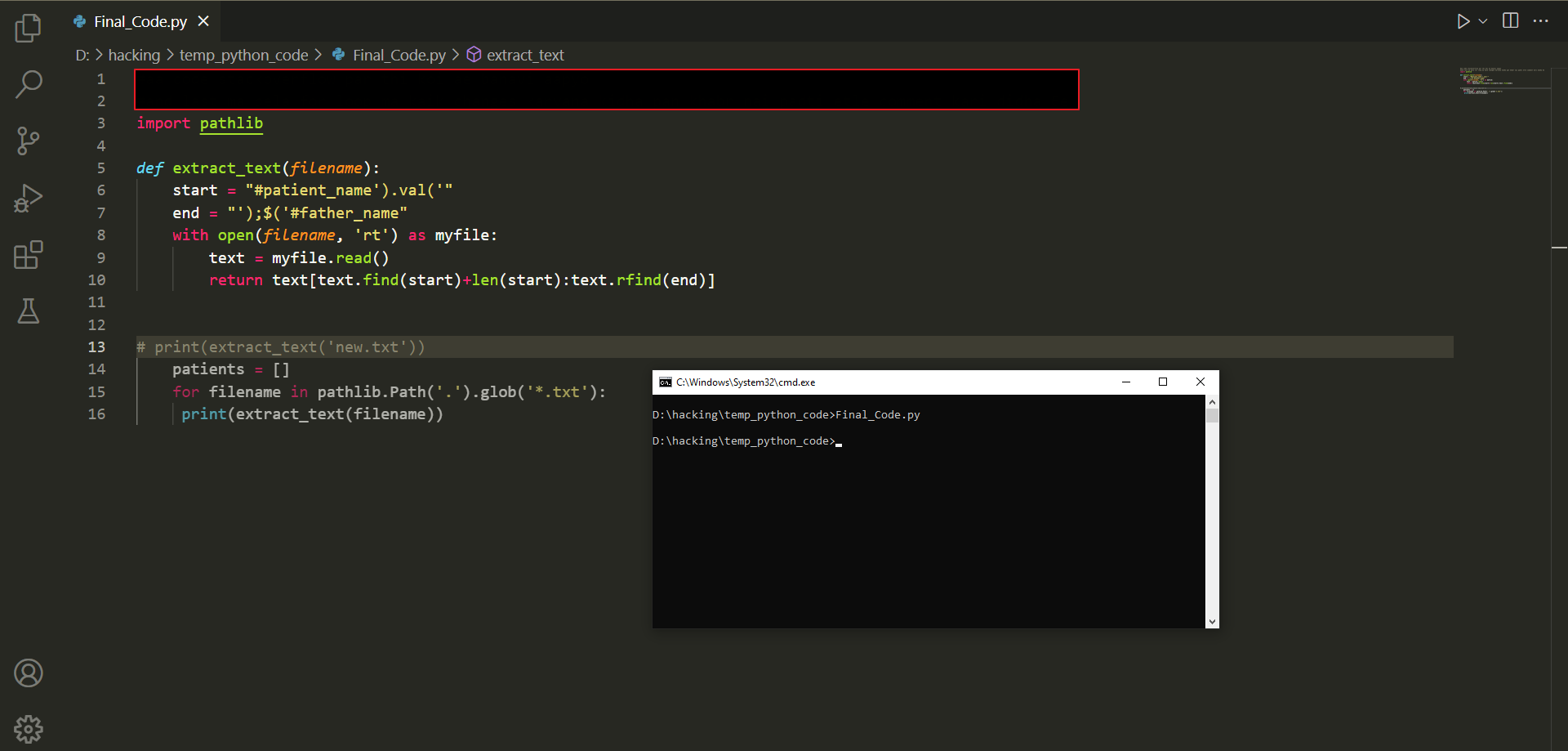Click the hacking folder breadcrumb
This screenshot has width=1568, height=751.
(134, 55)
